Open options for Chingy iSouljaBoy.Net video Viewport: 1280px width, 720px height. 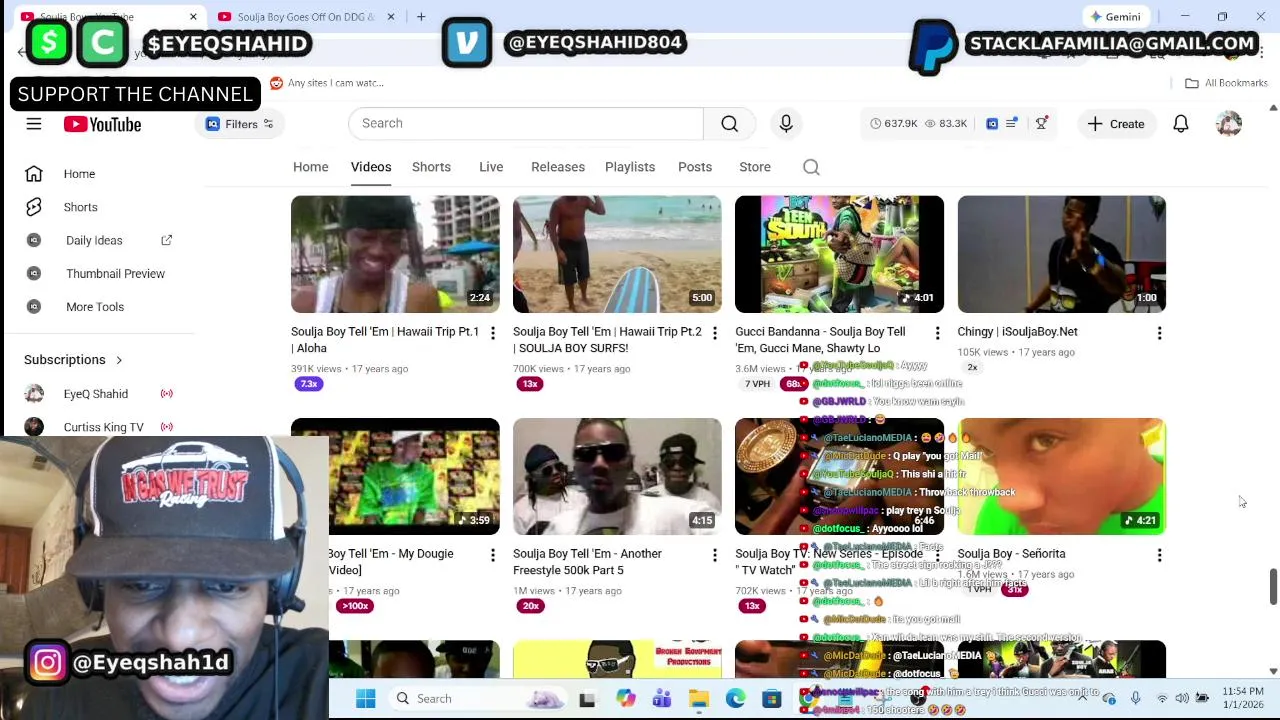(x=1159, y=333)
